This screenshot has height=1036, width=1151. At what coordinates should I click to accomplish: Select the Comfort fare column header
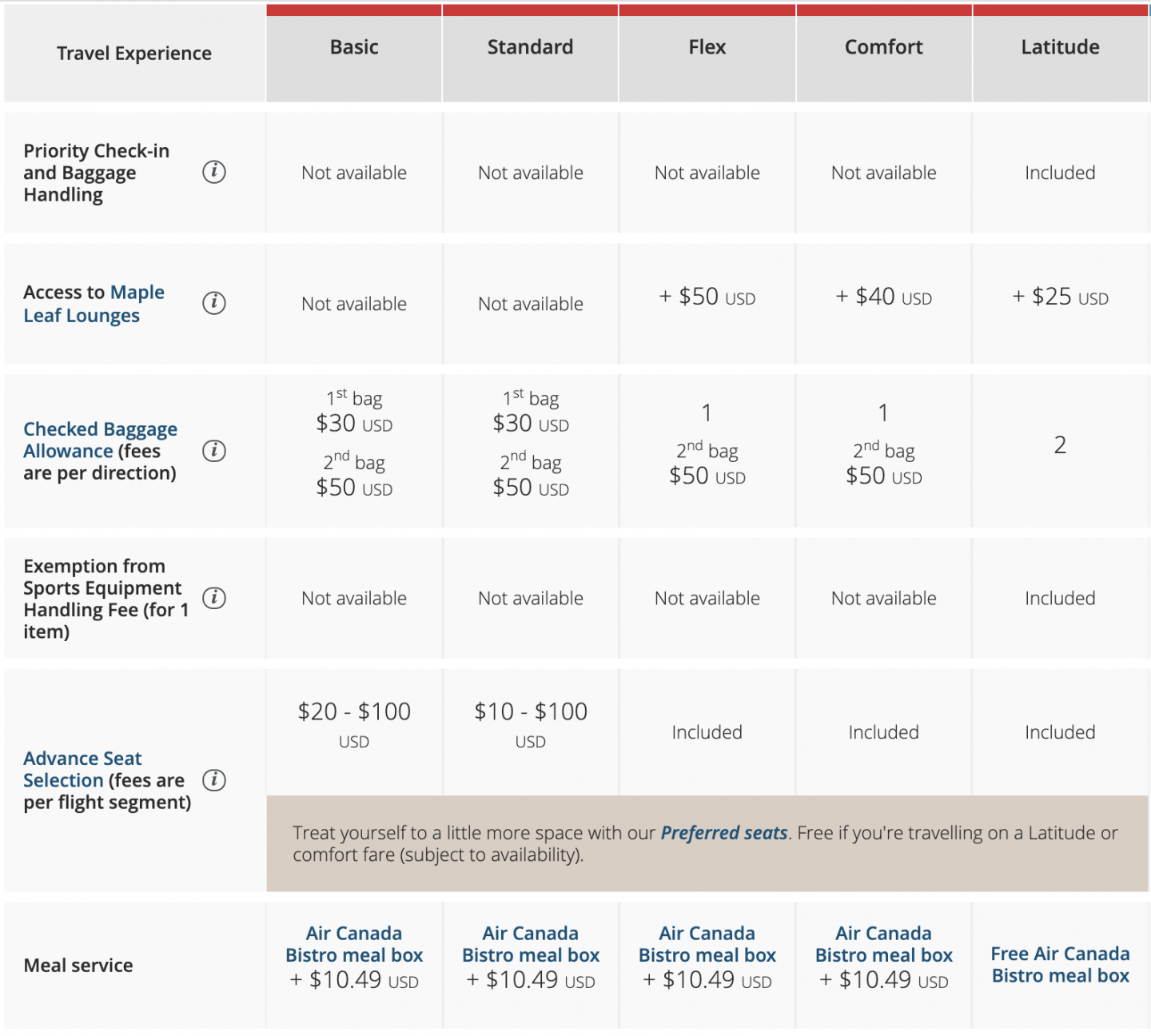884,48
